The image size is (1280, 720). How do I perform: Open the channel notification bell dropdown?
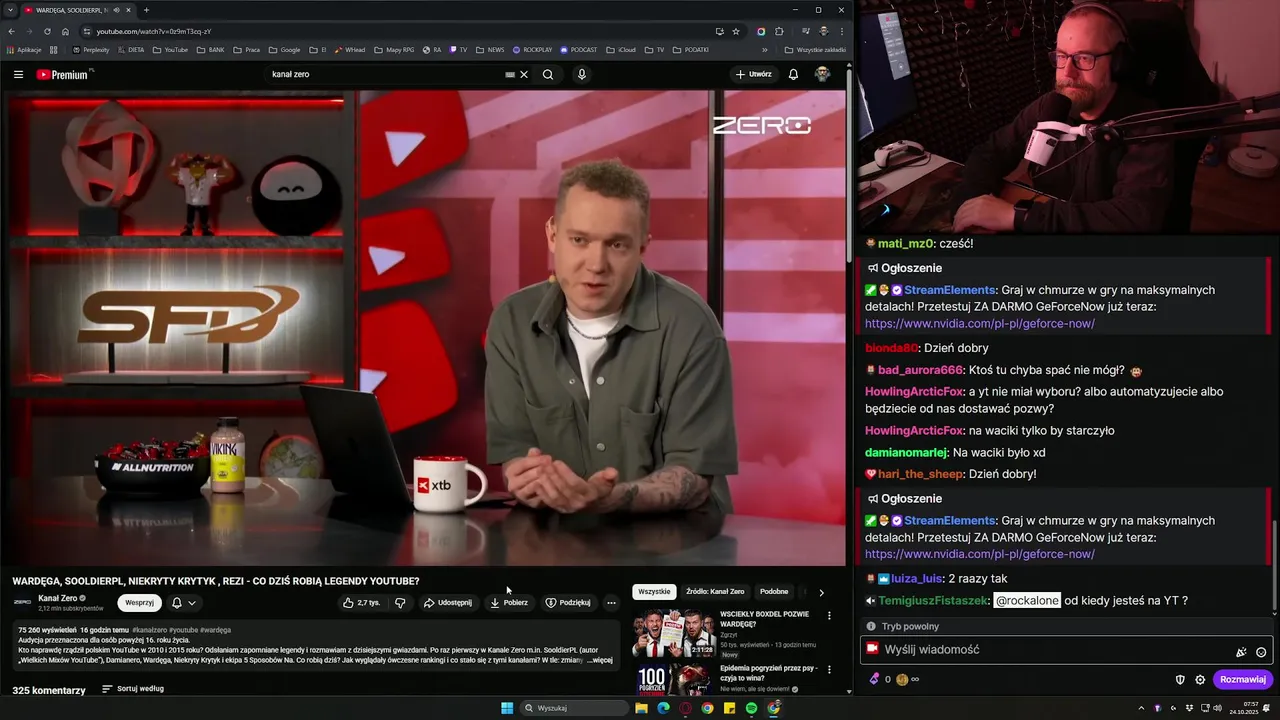(x=183, y=603)
